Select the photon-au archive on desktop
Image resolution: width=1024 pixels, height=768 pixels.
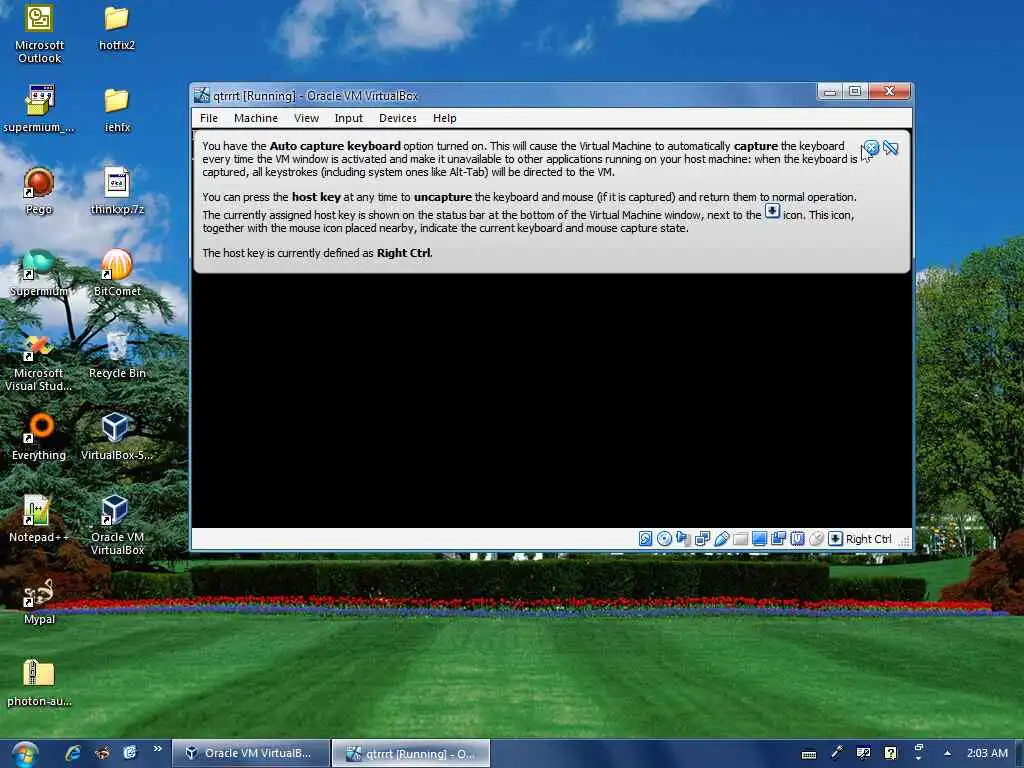[39, 683]
